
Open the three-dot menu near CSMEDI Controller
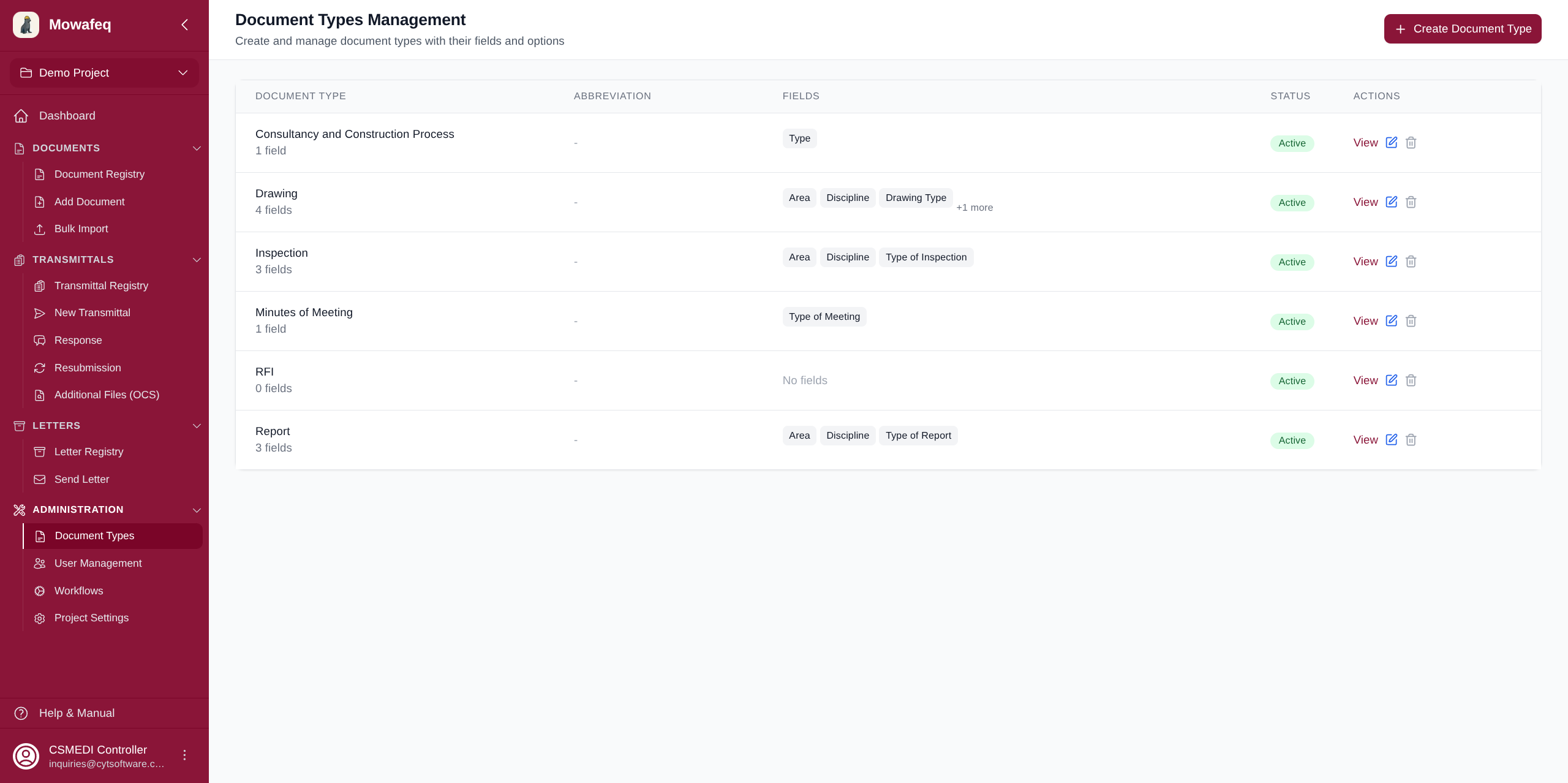(x=184, y=755)
